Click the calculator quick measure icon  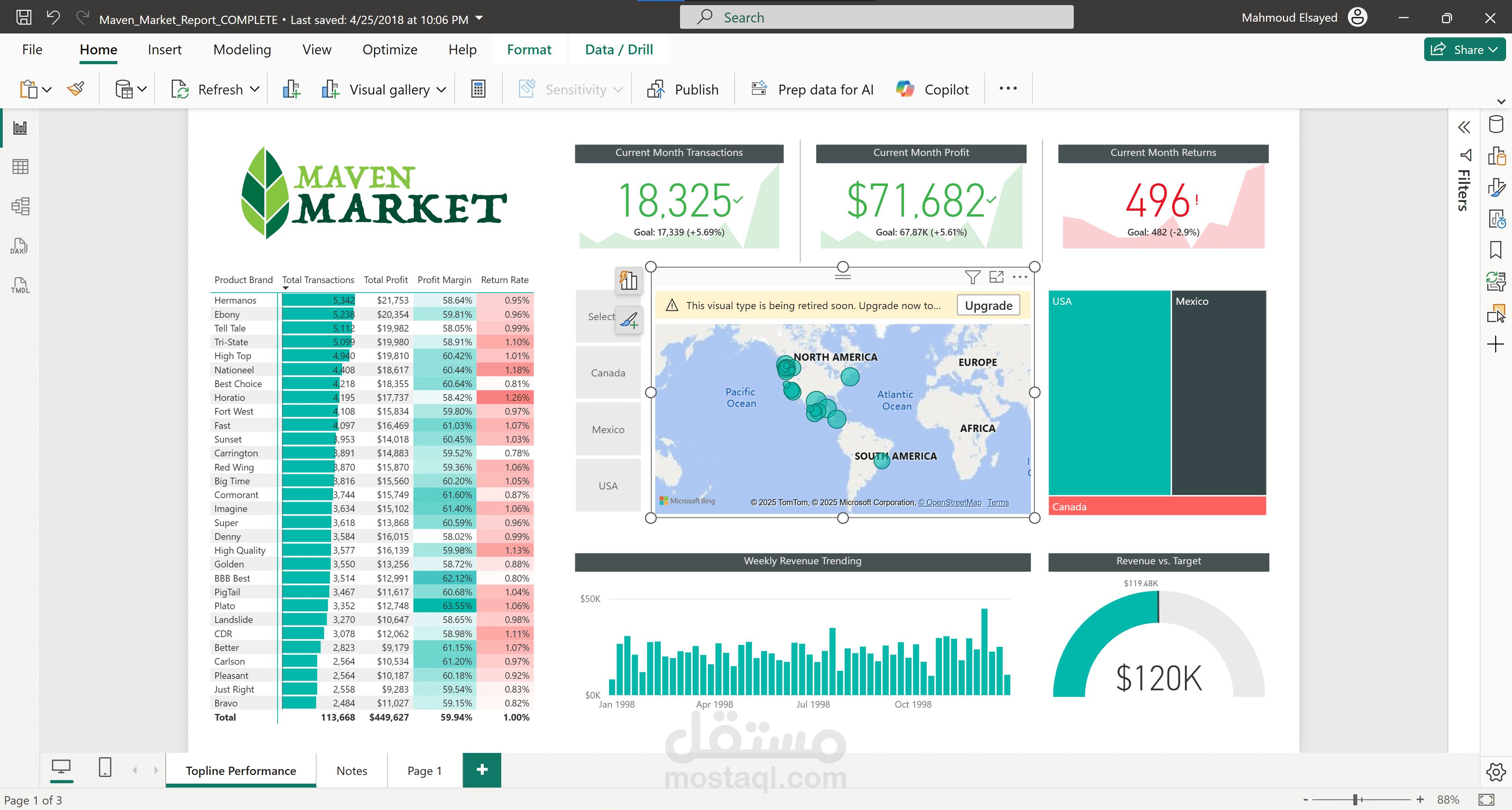pyautogui.click(x=478, y=89)
